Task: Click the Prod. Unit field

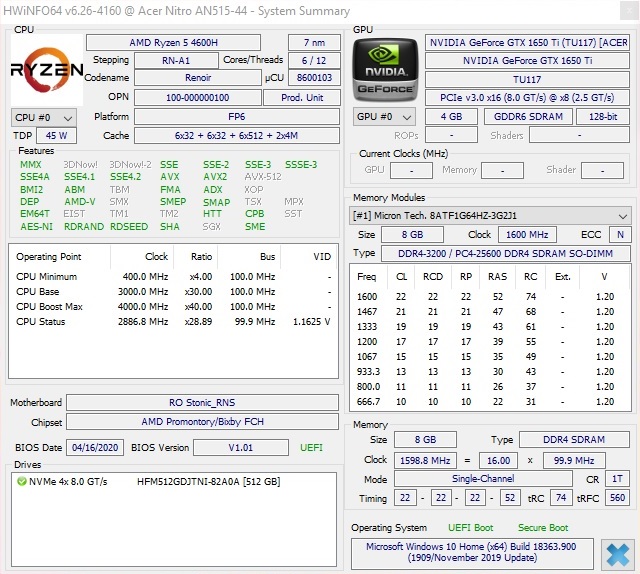Action: 302,98
